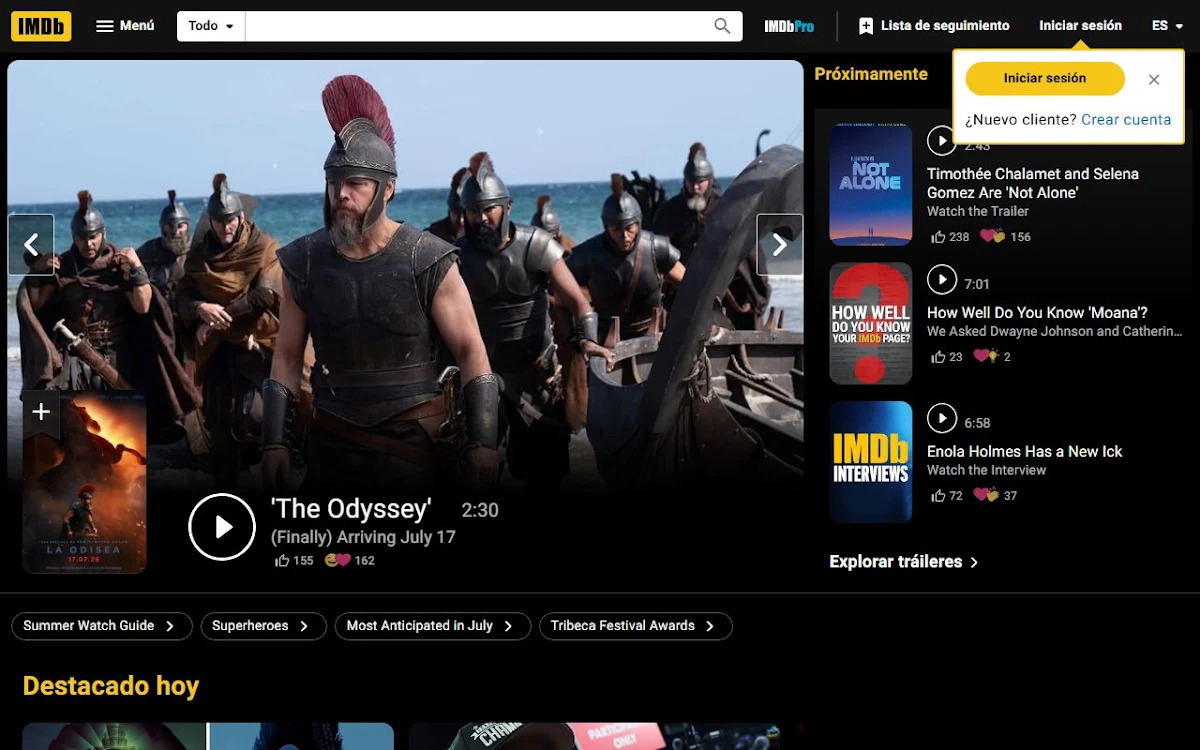Like Enola Holmes interview thumbs up 72
The width and height of the screenshot is (1200, 750).
[947, 496]
